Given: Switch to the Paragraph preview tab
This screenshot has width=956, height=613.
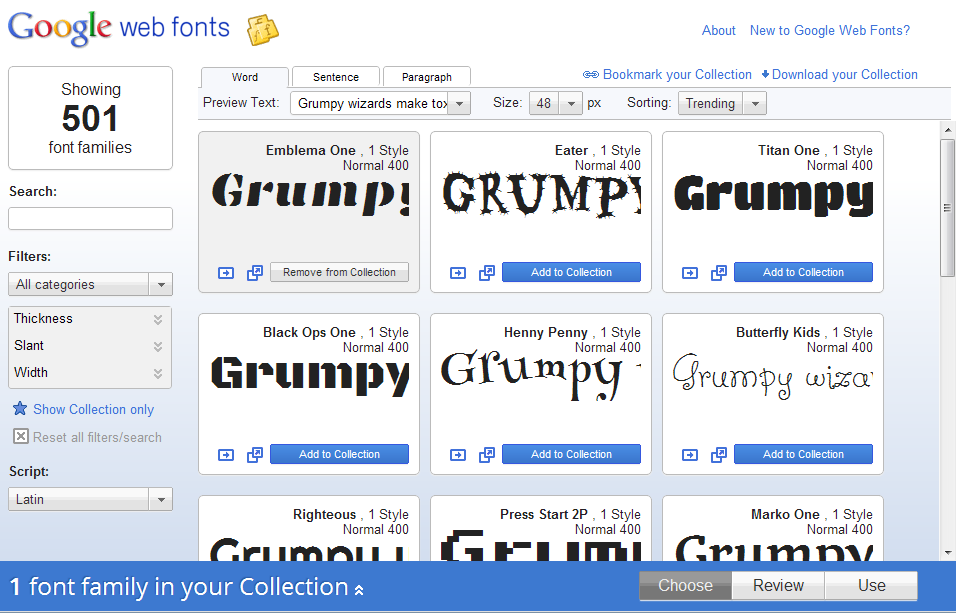Looking at the screenshot, I should [427, 76].
